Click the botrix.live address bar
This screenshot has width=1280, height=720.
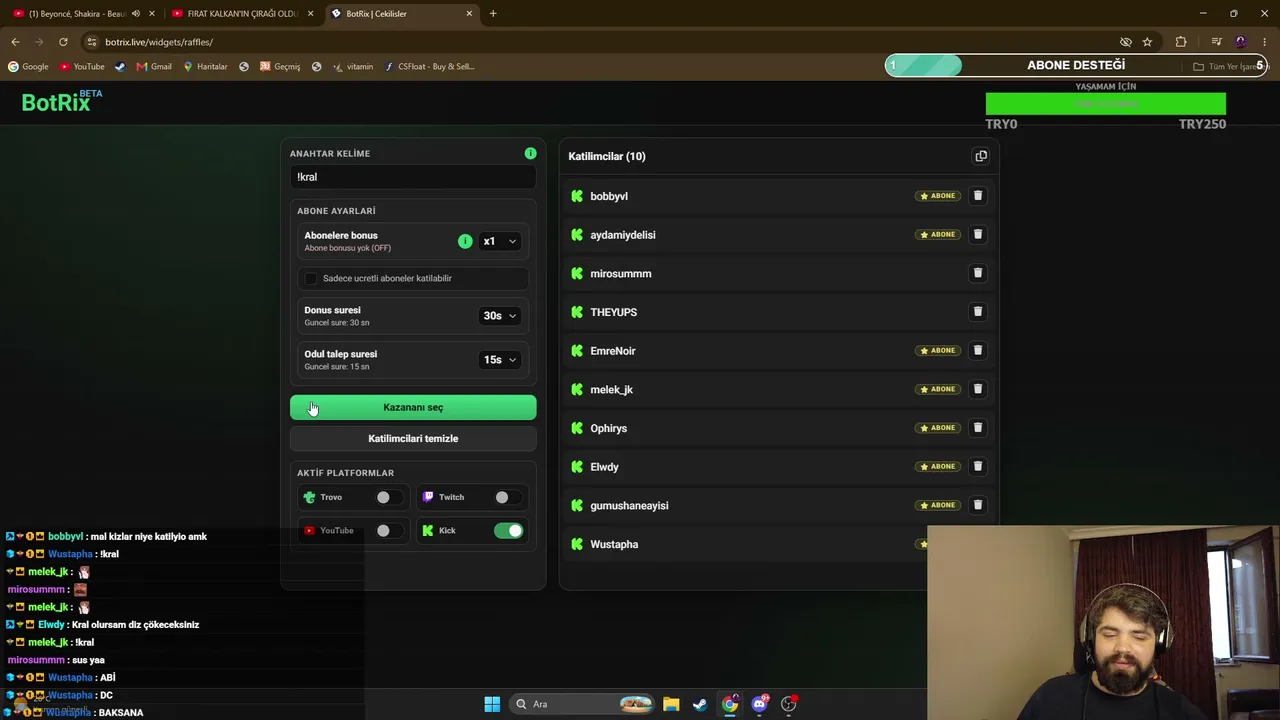(600, 42)
